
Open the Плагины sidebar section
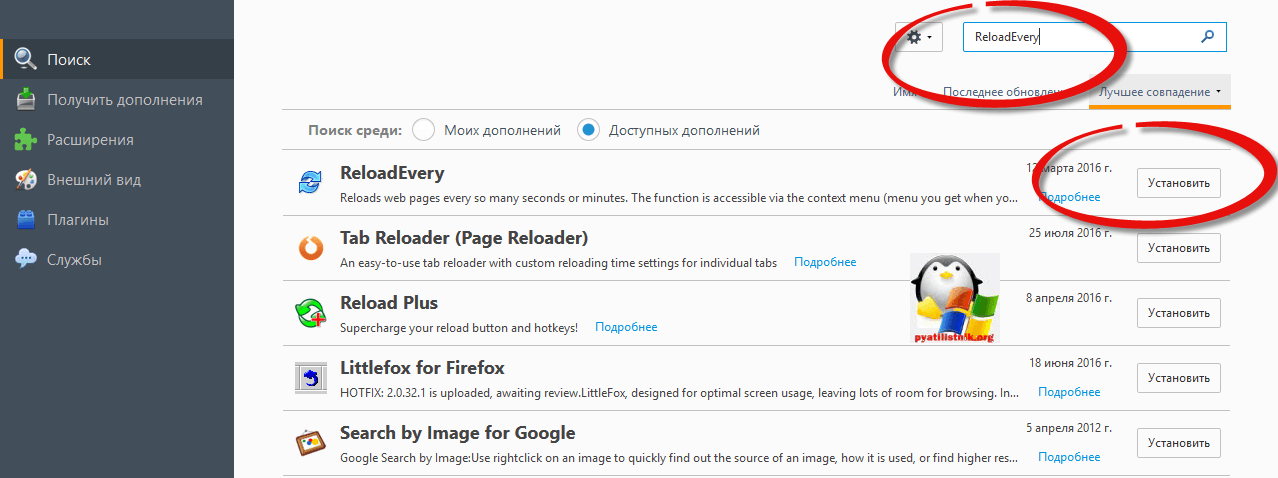78,220
